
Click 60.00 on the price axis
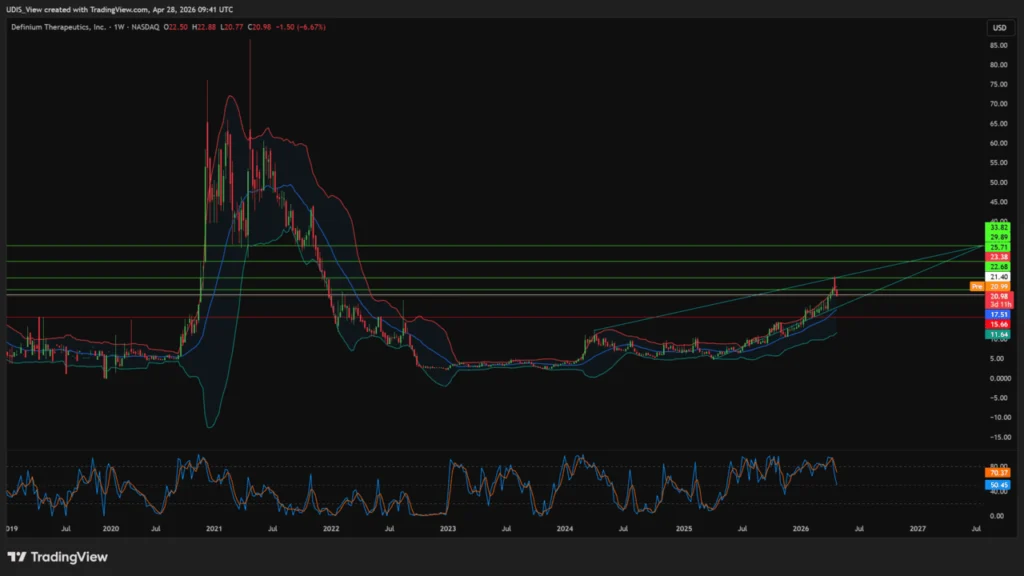[x=998, y=143]
